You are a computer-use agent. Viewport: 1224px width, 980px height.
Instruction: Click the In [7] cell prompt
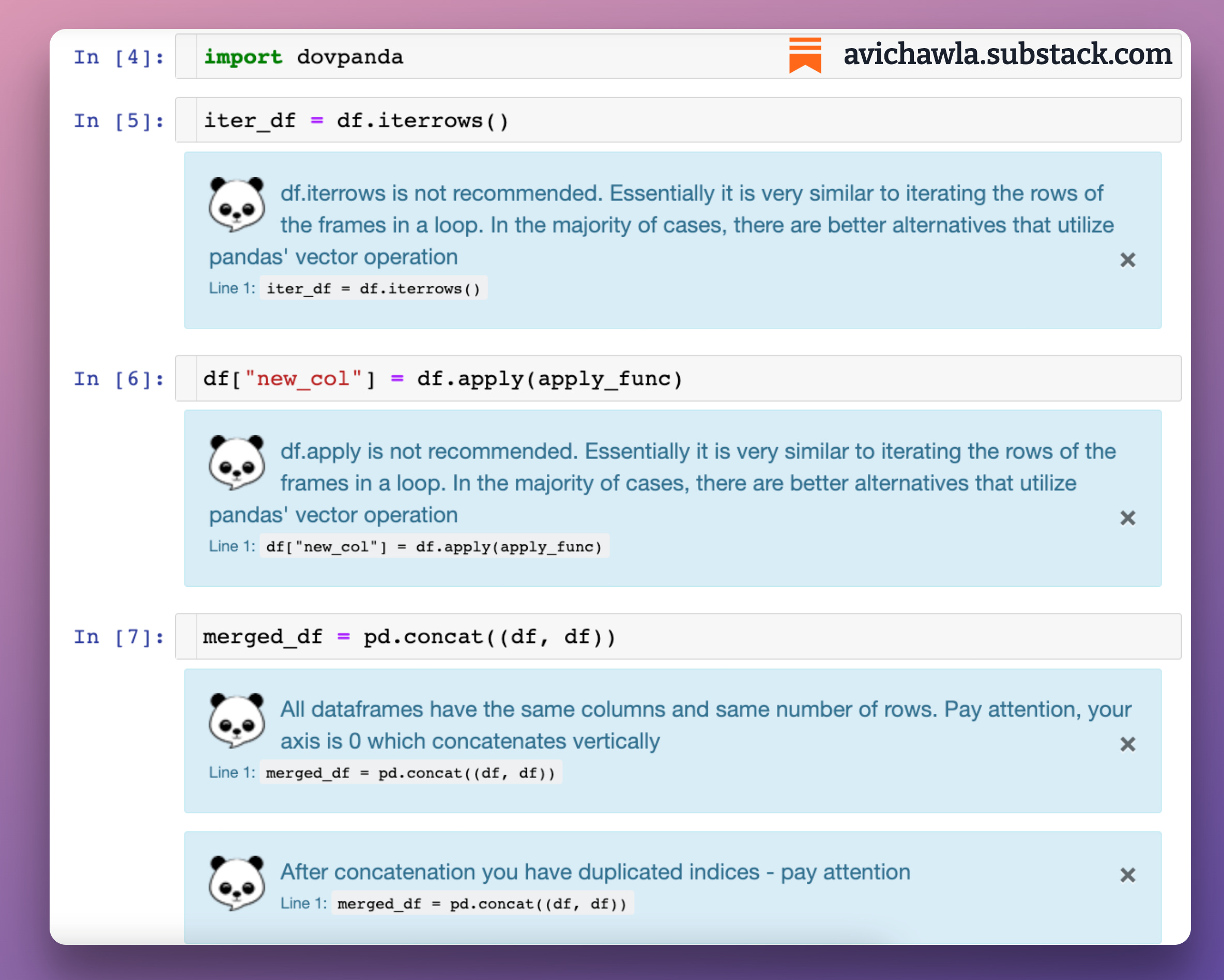[x=119, y=637]
